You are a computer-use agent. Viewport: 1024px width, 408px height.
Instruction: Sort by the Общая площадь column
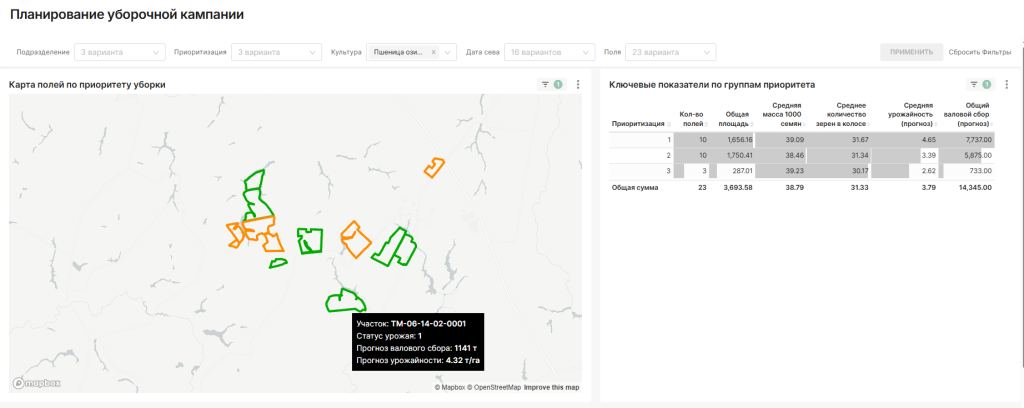click(735, 119)
